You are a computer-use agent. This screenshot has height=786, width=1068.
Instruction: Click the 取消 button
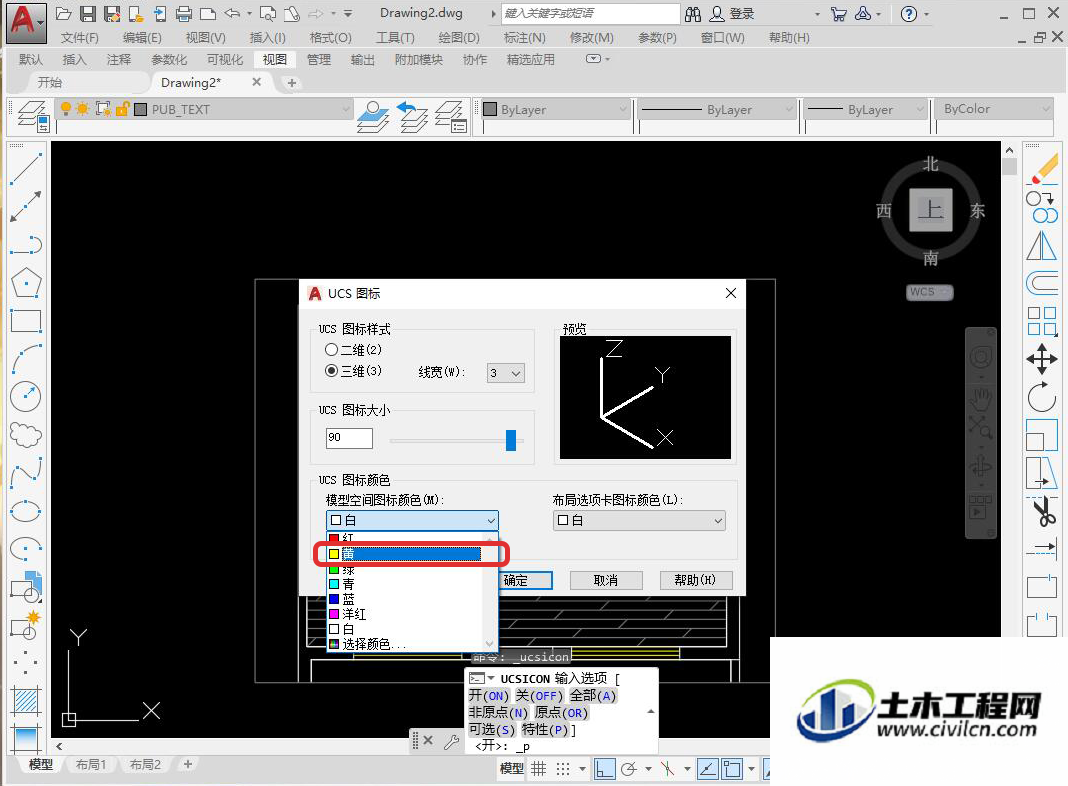(606, 580)
